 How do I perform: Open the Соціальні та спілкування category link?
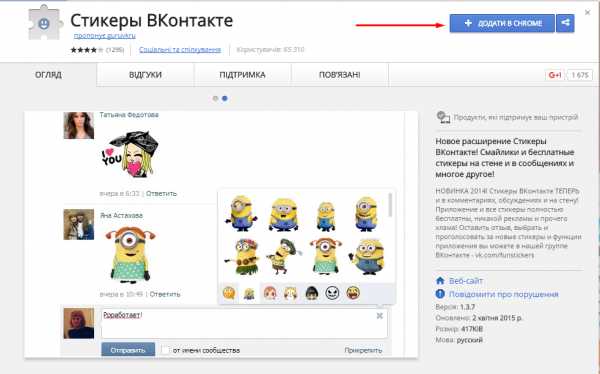180,50
